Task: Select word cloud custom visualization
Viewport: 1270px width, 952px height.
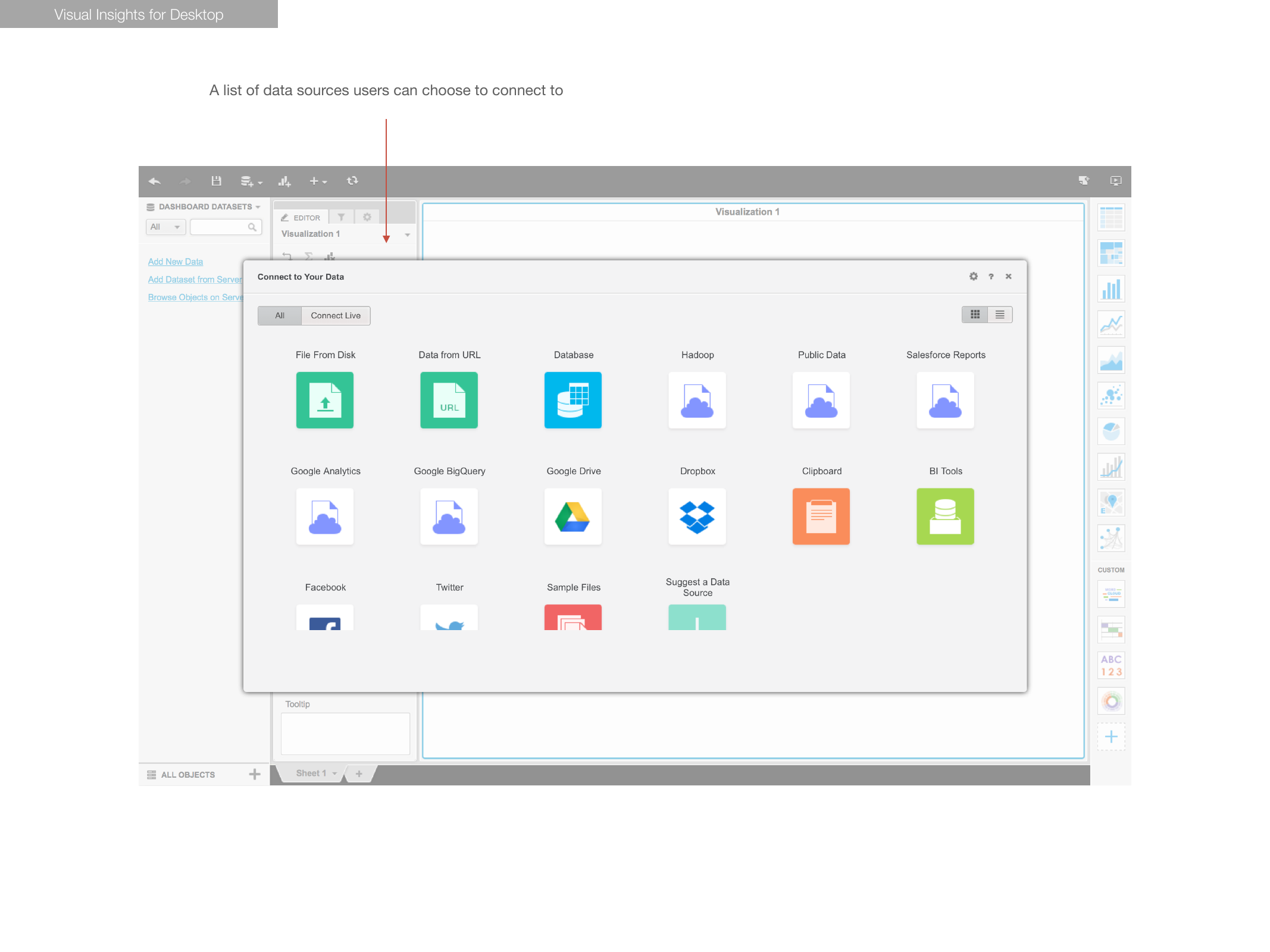Action: click(1111, 594)
